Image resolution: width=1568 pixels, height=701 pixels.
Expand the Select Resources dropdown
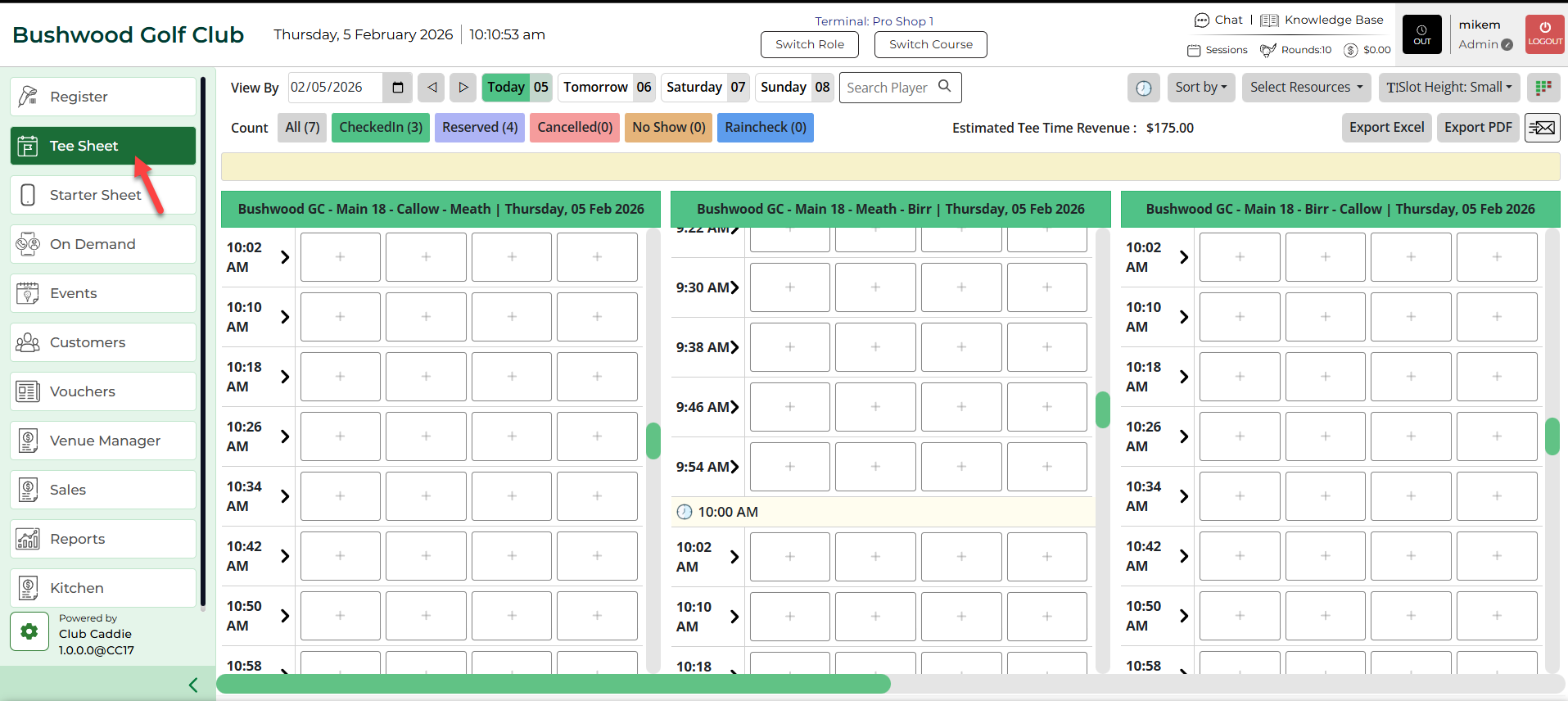(1305, 88)
